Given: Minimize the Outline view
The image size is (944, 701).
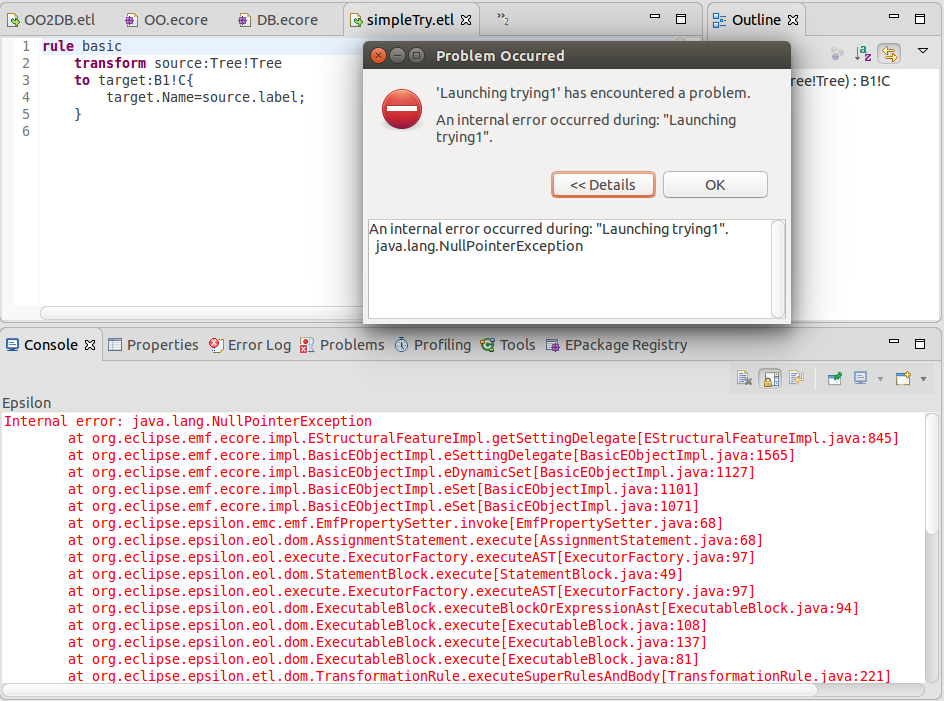Looking at the screenshot, I should (x=894, y=17).
